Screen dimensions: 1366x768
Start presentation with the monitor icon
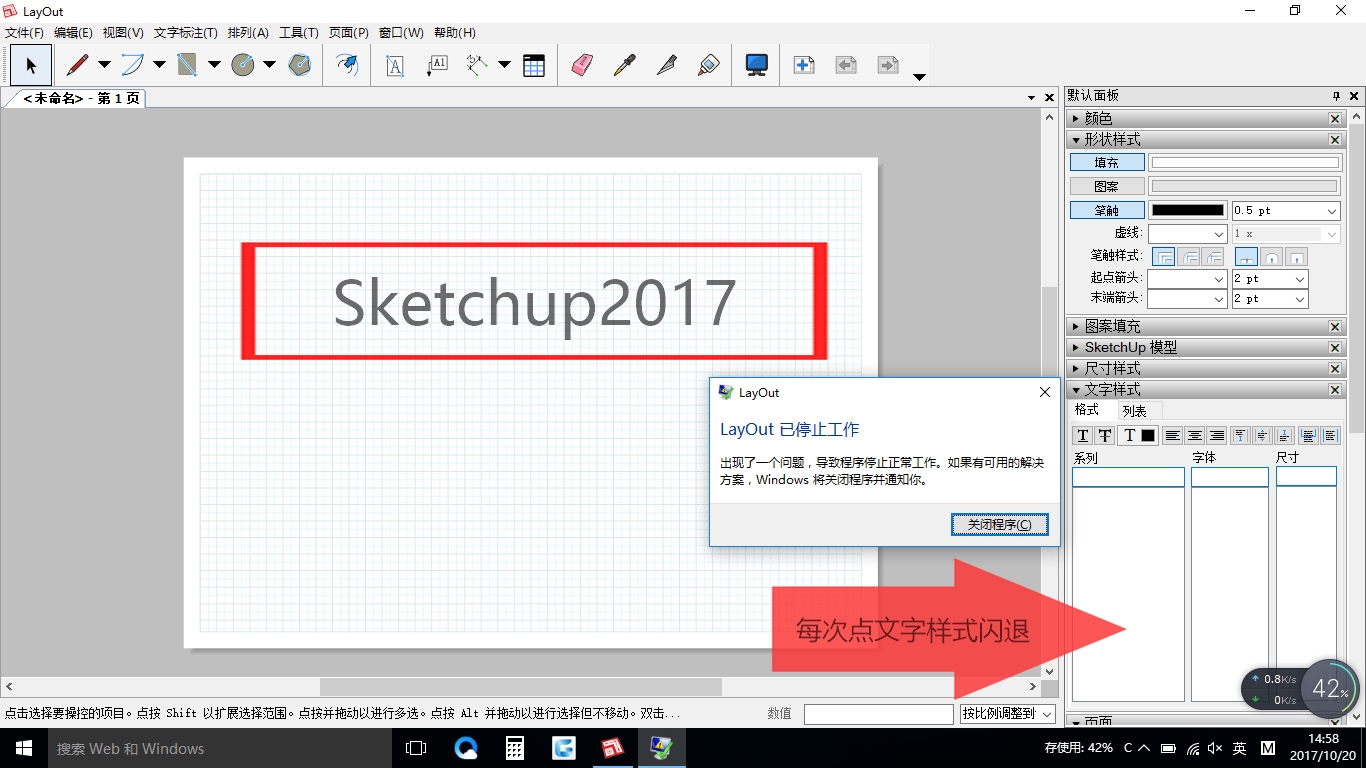point(757,65)
